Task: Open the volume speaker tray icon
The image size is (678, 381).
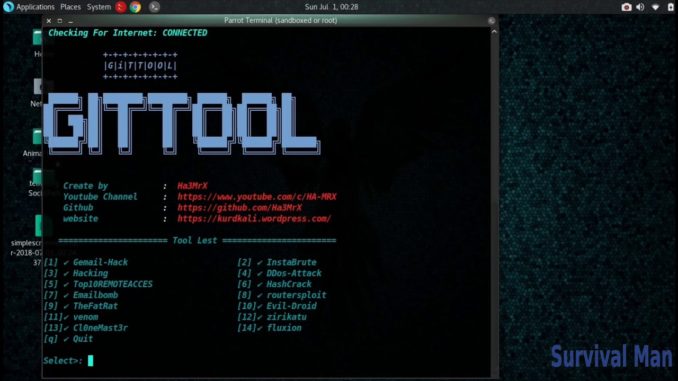Action: tap(640, 7)
